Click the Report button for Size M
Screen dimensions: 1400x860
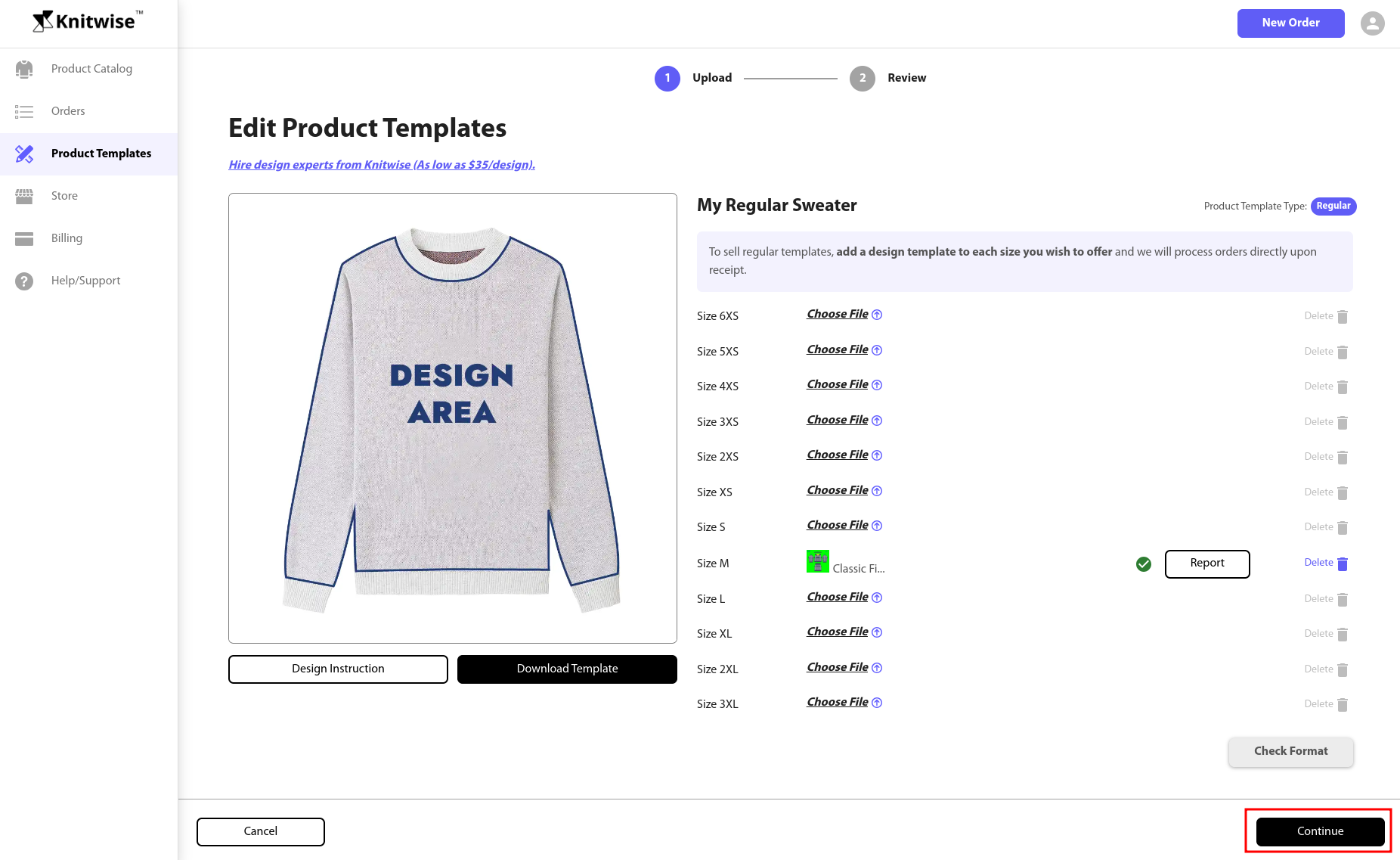1206,564
